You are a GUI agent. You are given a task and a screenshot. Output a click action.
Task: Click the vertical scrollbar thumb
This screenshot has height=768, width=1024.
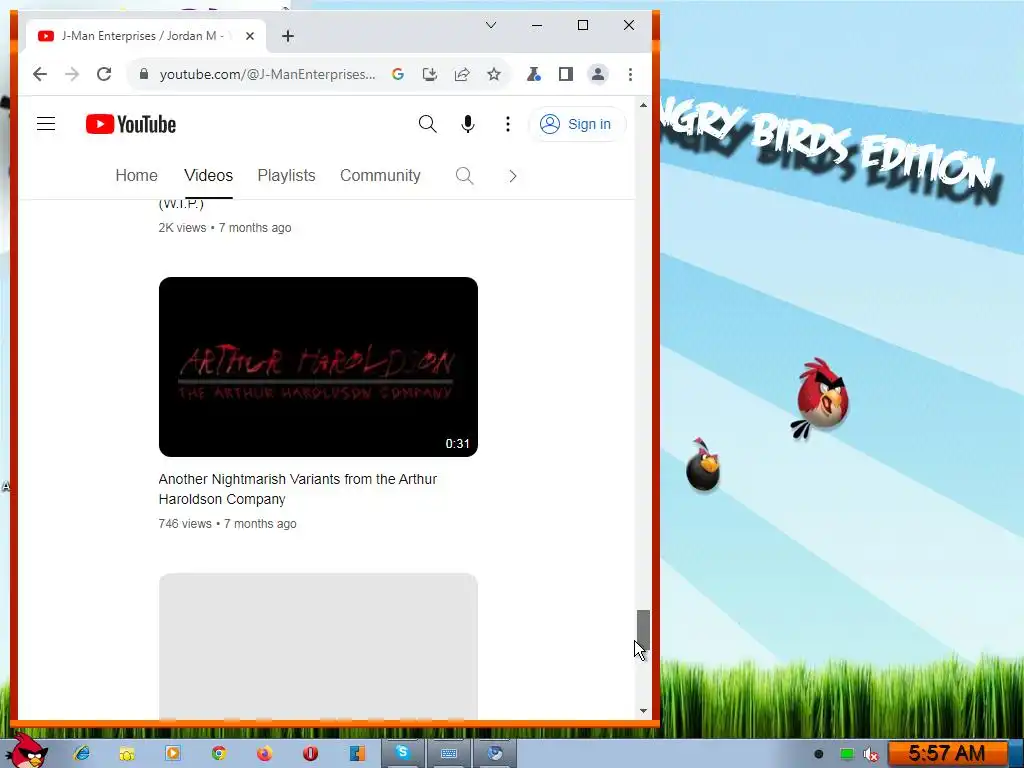(643, 630)
